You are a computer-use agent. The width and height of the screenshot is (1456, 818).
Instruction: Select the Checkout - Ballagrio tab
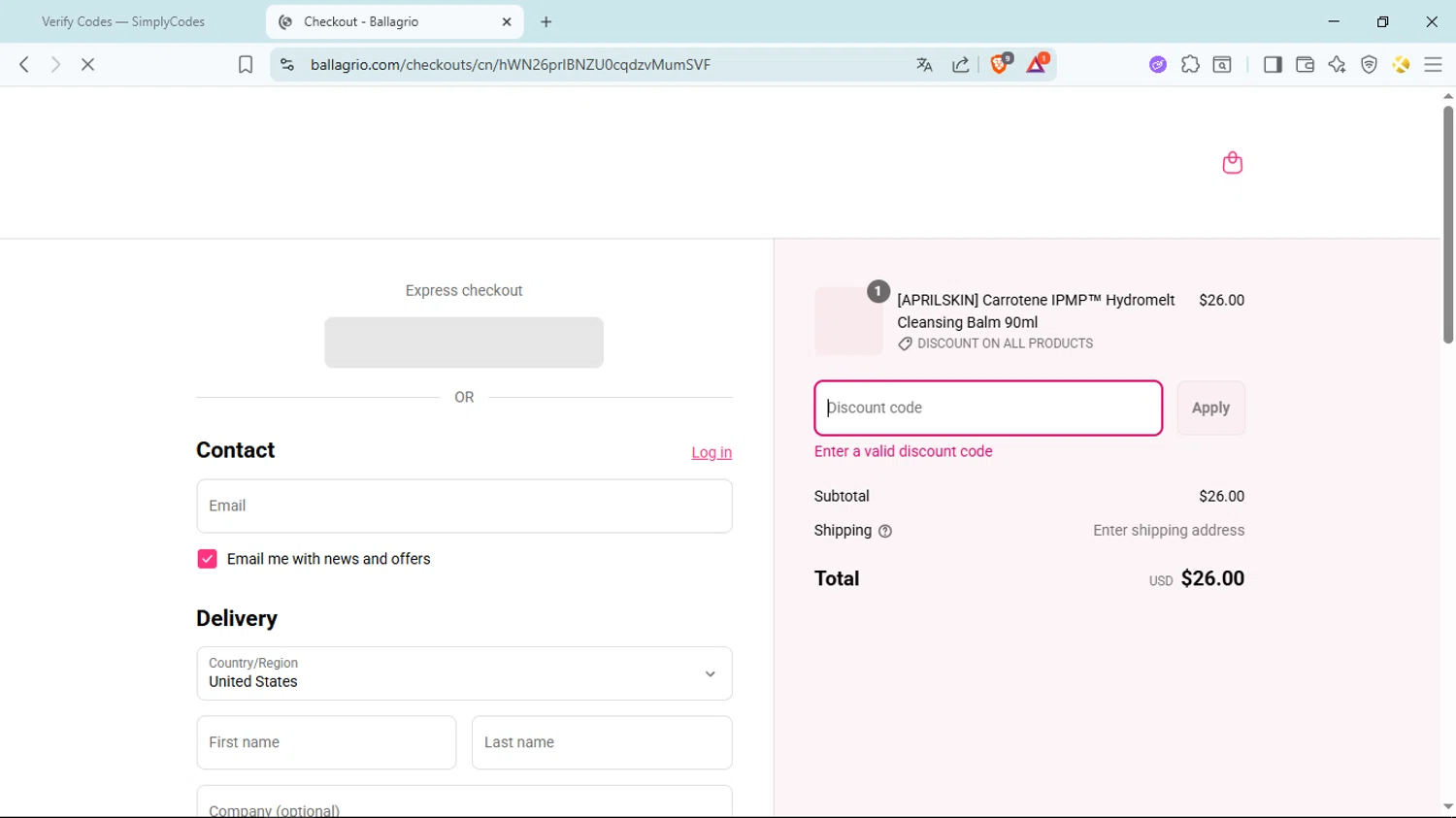[394, 21]
